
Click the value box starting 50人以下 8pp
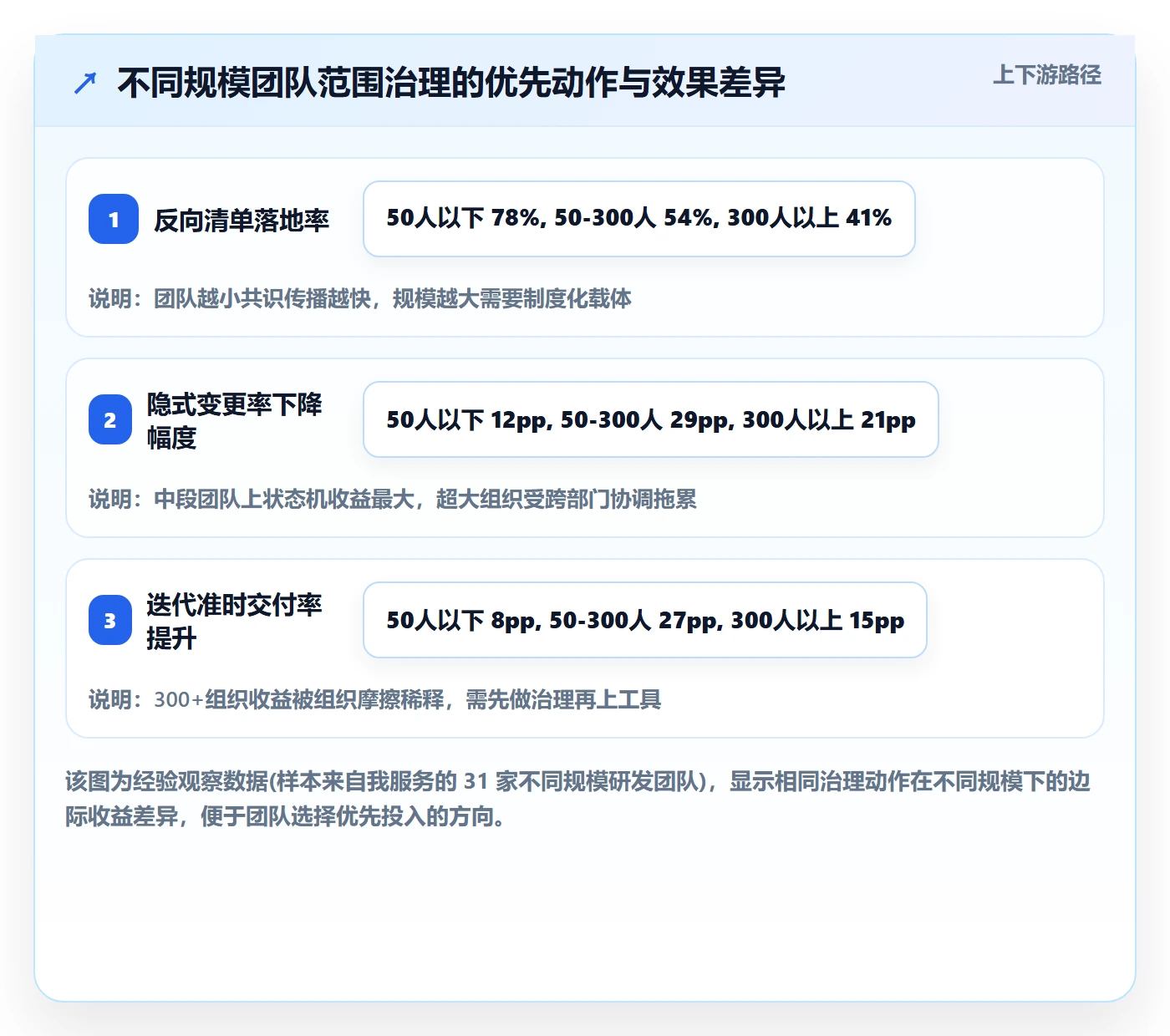(645, 620)
